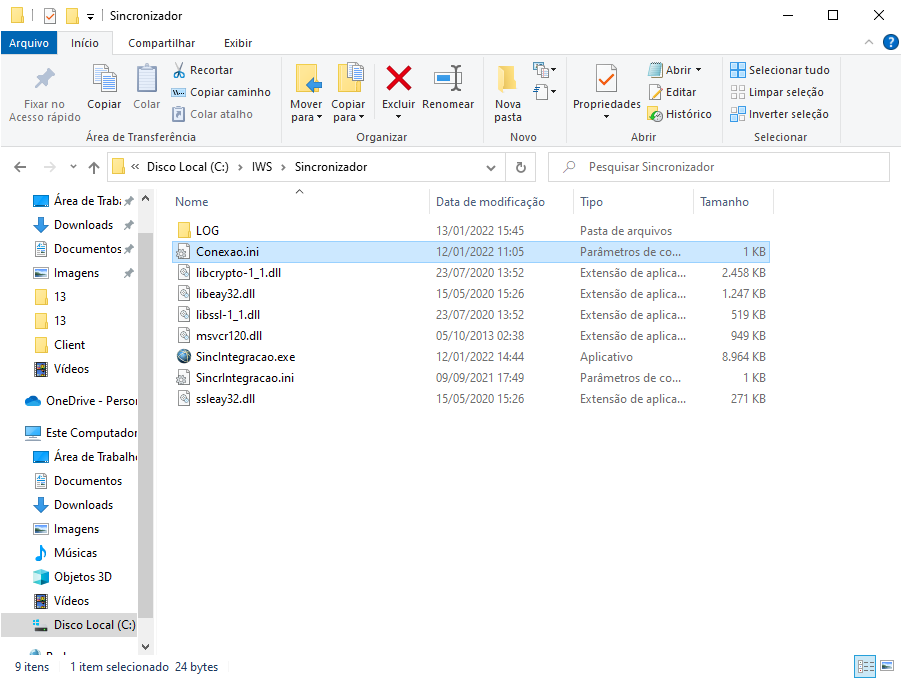Screen dimensions: 901x679
Task: Click IWS in the address breadcrumb
Action: point(261,167)
